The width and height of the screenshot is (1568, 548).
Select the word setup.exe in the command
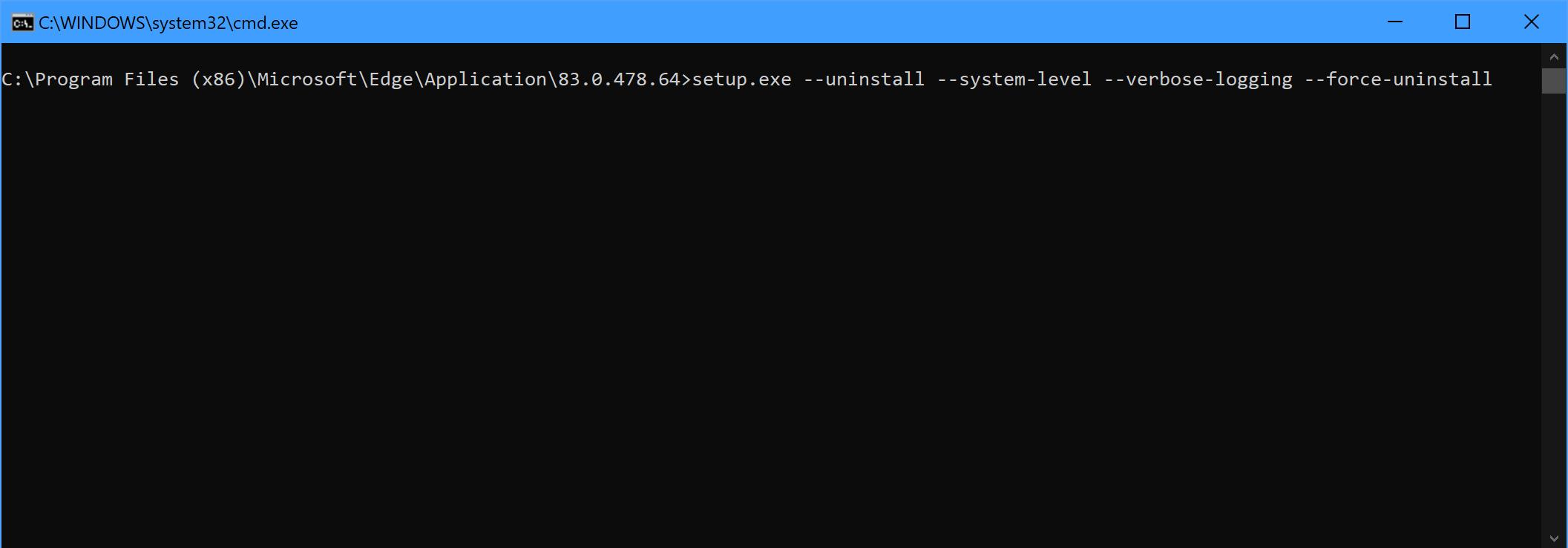[741, 79]
